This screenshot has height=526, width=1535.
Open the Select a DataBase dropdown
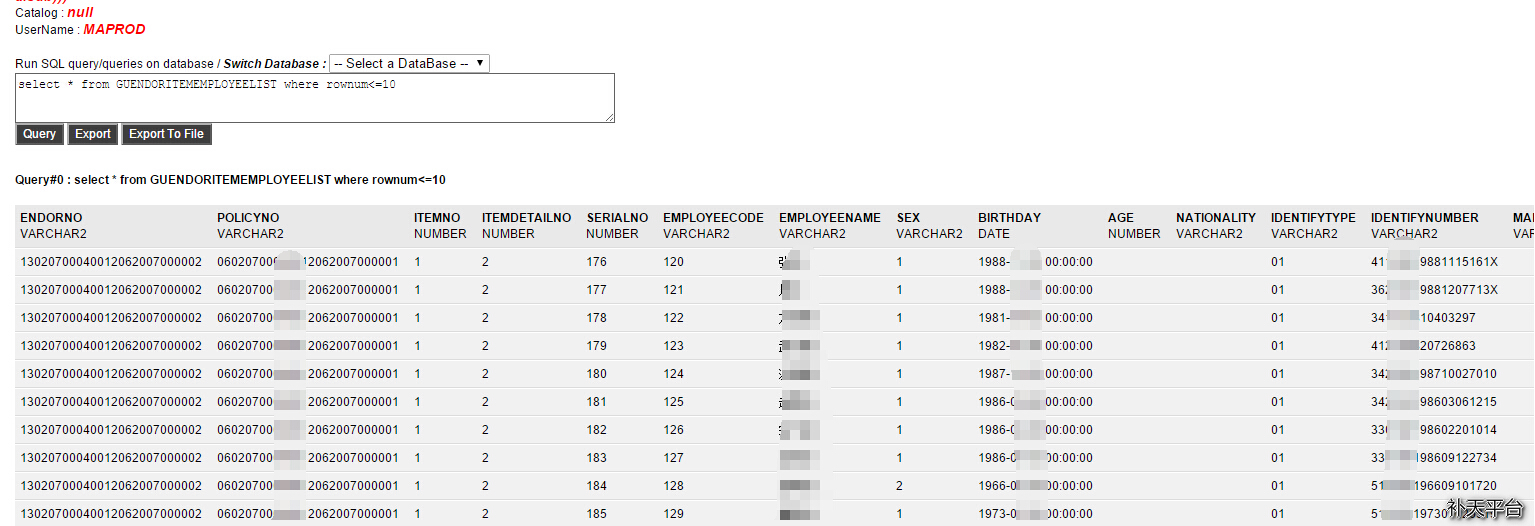(408, 63)
